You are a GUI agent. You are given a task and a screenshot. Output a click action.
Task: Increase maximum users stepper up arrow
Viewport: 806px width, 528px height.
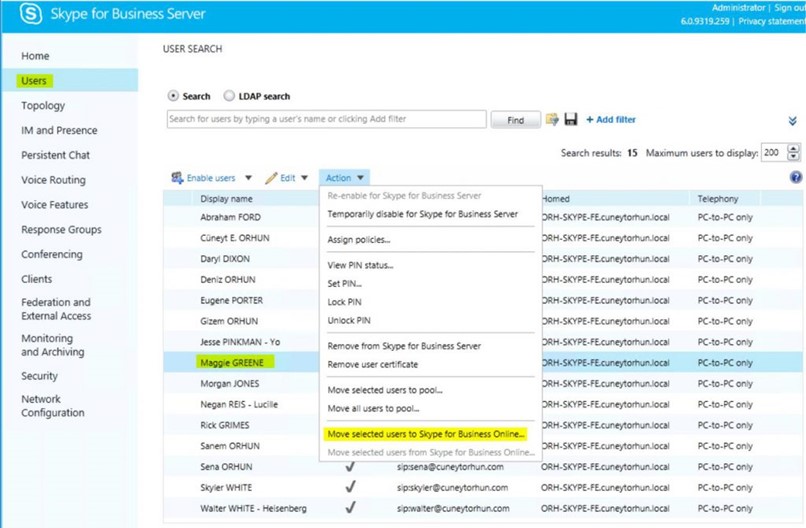[x=794, y=149]
